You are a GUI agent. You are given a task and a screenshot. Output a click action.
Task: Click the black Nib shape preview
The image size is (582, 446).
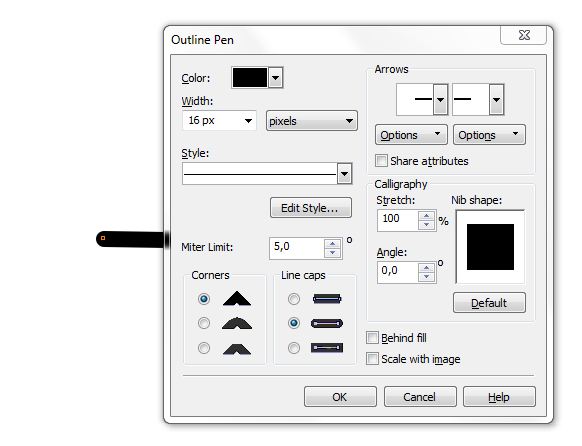pyautogui.click(x=490, y=247)
